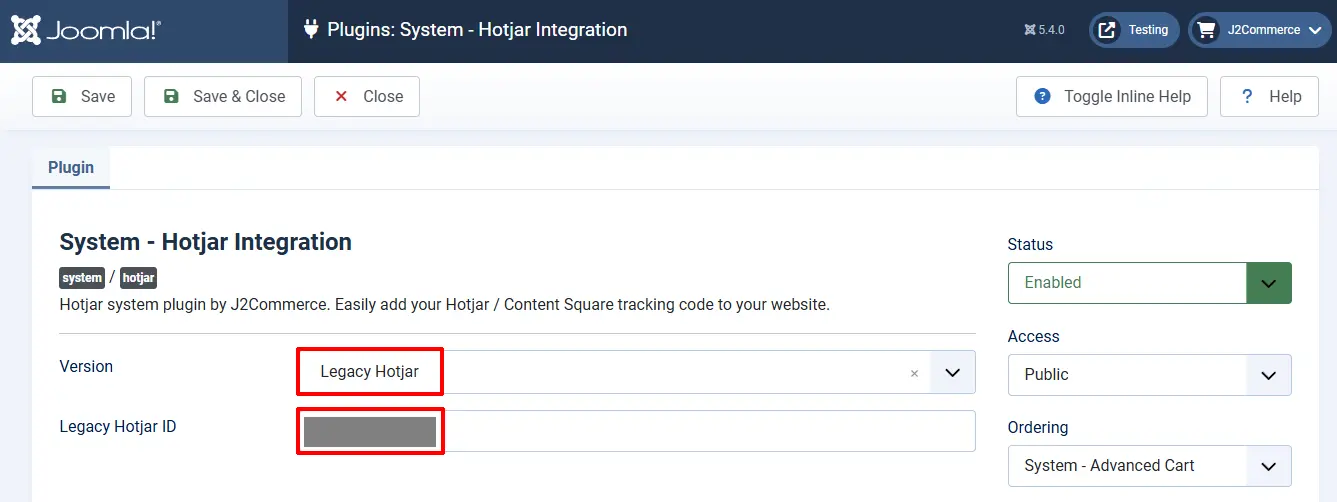This screenshot has width=1337, height=502.
Task: Toggle Inline Help
Action: [1112, 96]
